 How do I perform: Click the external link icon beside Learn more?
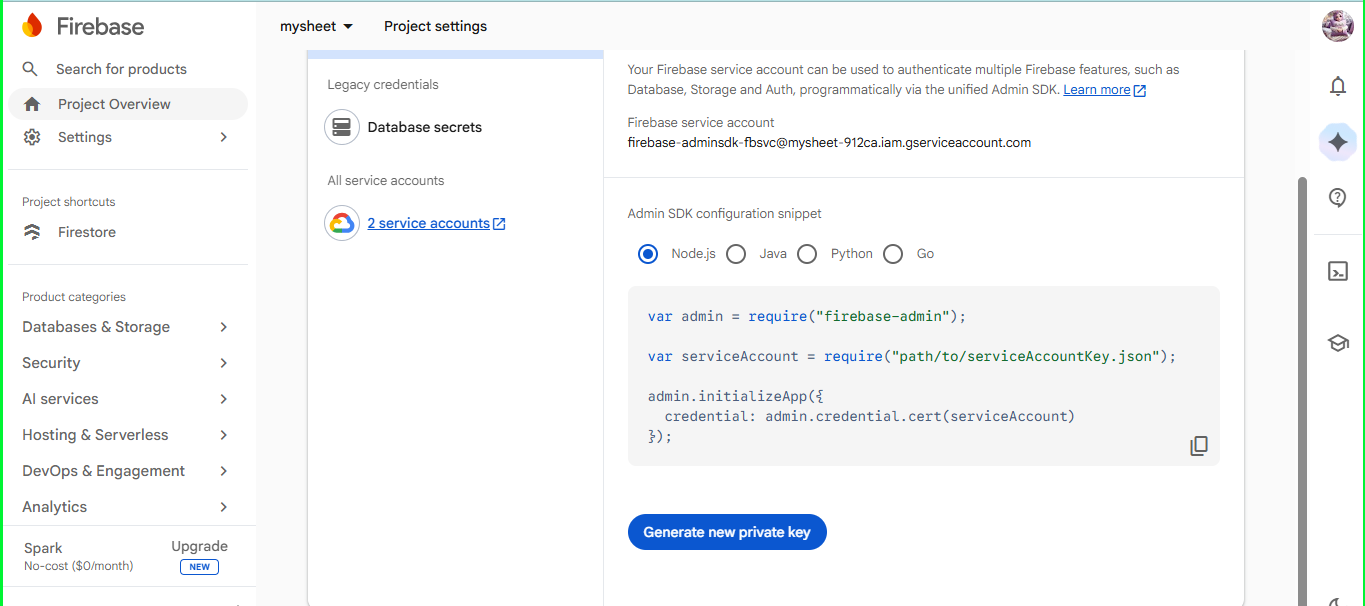tap(1140, 90)
